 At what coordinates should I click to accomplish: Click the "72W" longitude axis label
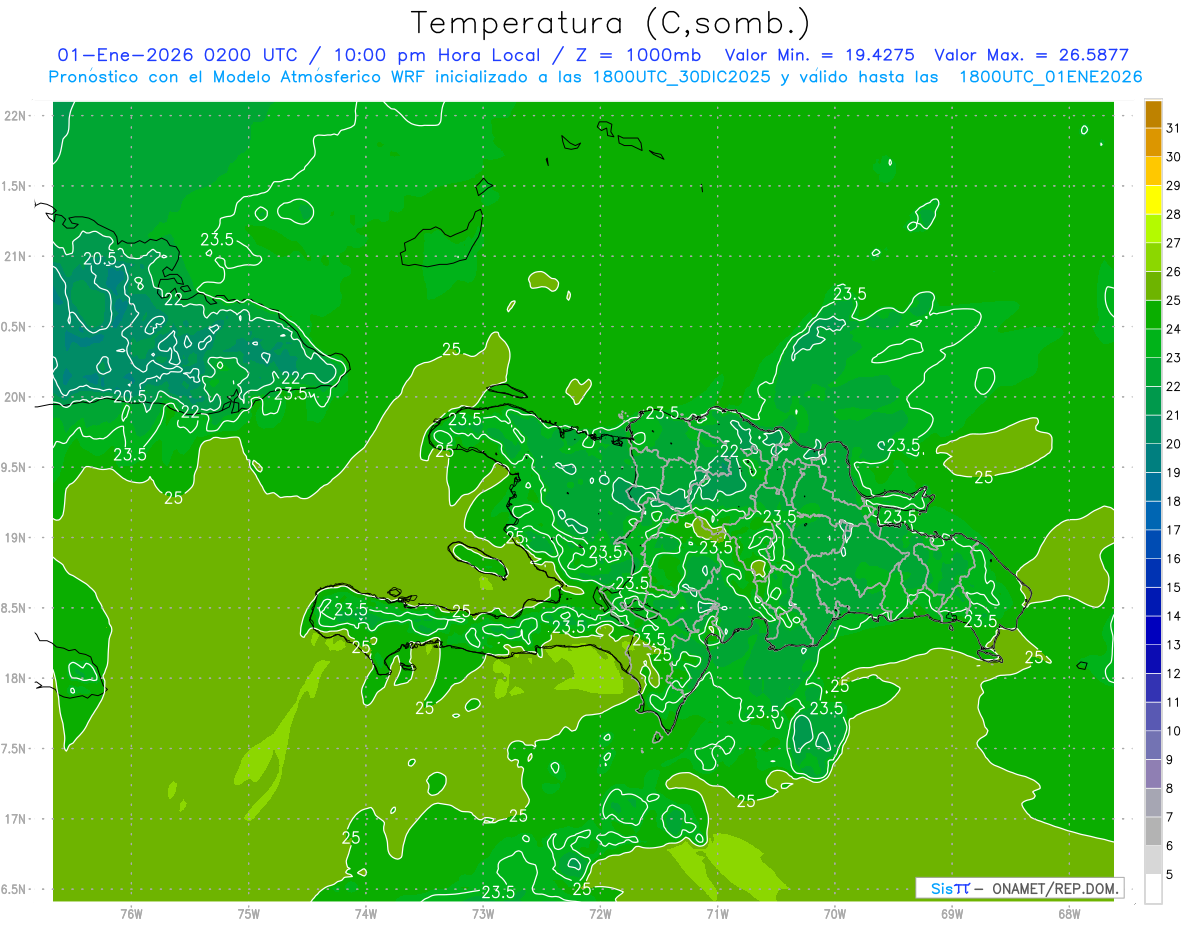(x=600, y=914)
